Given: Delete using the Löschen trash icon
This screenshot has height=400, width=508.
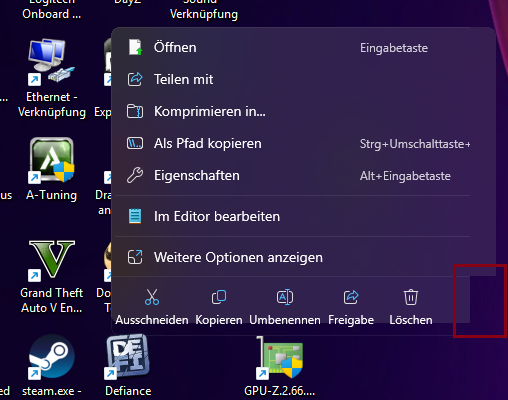Looking at the screenshot, I should pyautogui.click(x=411, y=297).
